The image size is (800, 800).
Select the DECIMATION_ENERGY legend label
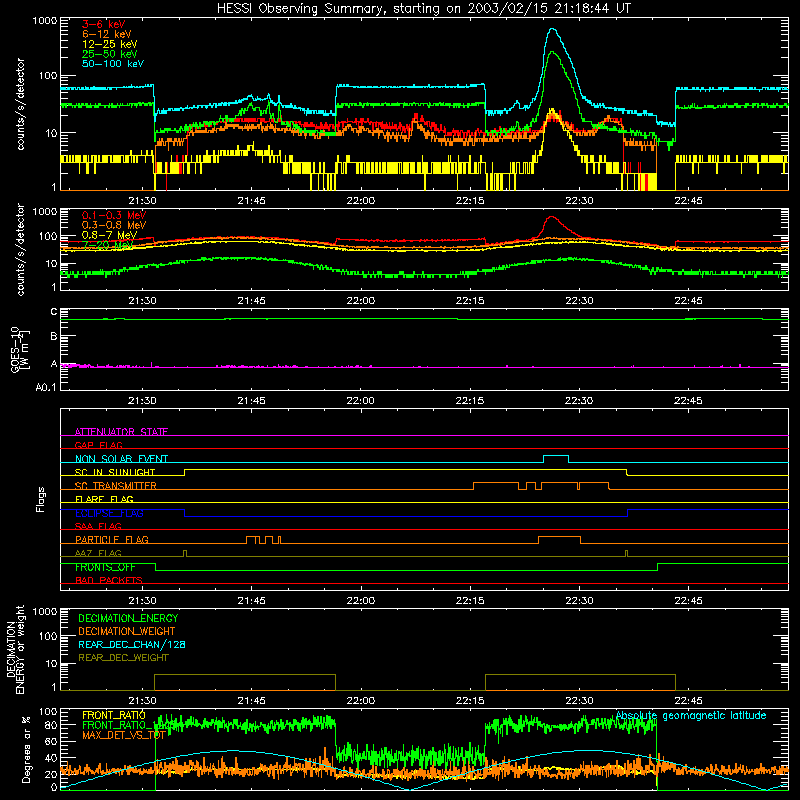(x=128, y=618)
